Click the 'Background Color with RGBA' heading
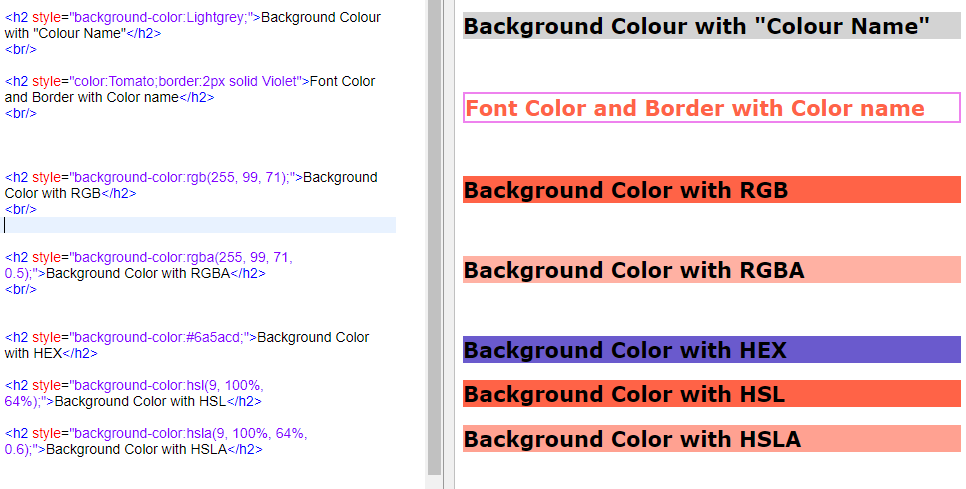 712,270
